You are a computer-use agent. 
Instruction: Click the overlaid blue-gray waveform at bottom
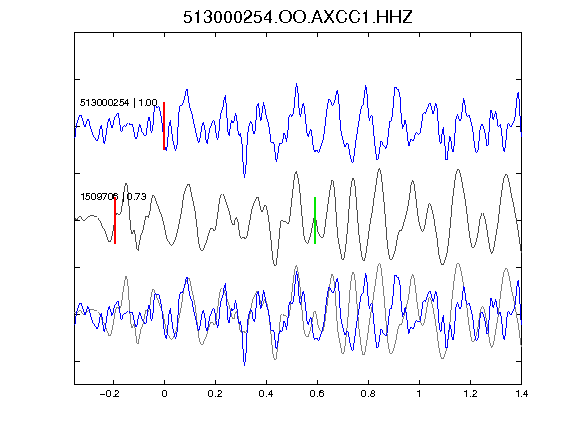point(298,314)
